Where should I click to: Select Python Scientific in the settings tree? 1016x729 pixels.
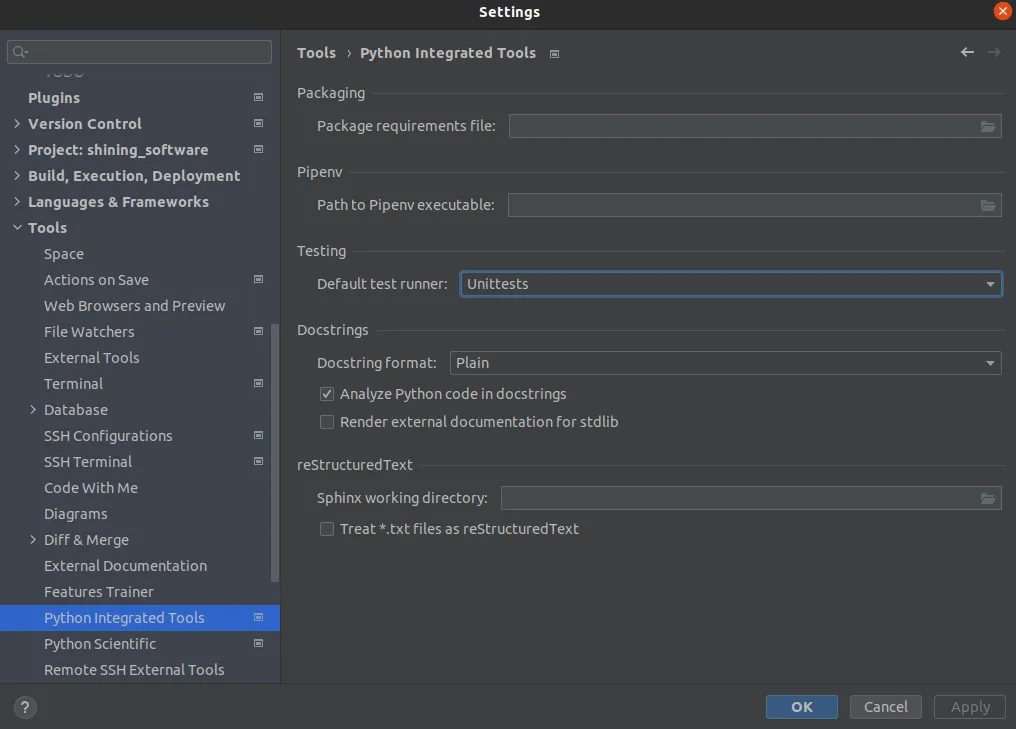tap(100, 644)
